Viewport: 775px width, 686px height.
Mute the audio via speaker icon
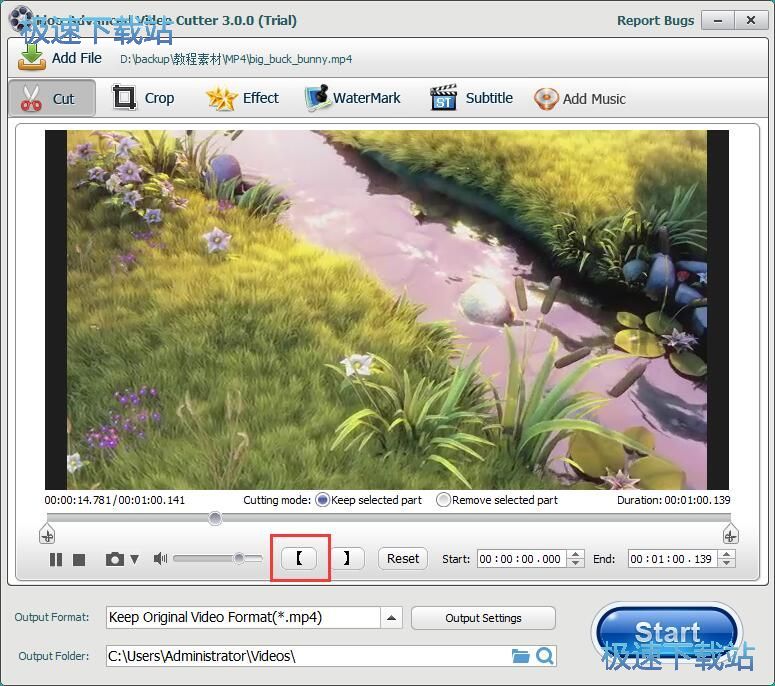160,559
